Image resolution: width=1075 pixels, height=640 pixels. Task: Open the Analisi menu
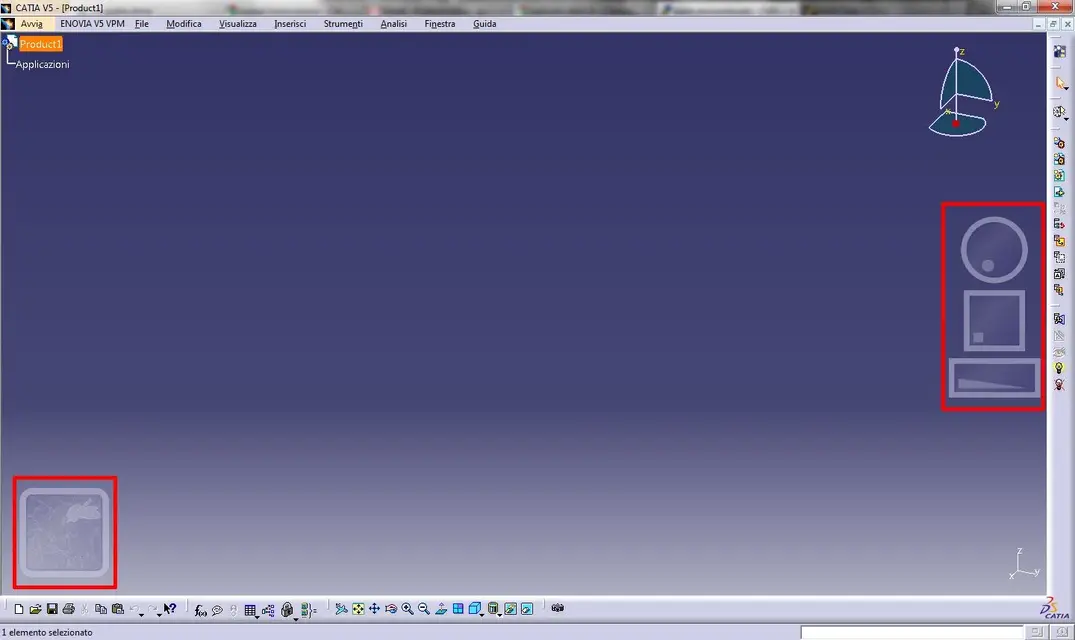tap(394, 24)
